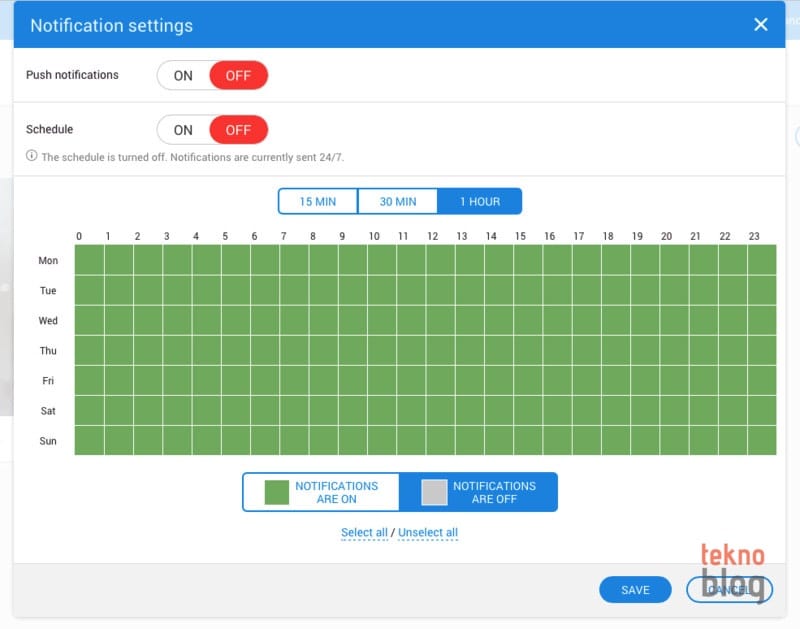Close the Notification settings dialog
The height and width of the screenshot is (629, 800).
761,25
